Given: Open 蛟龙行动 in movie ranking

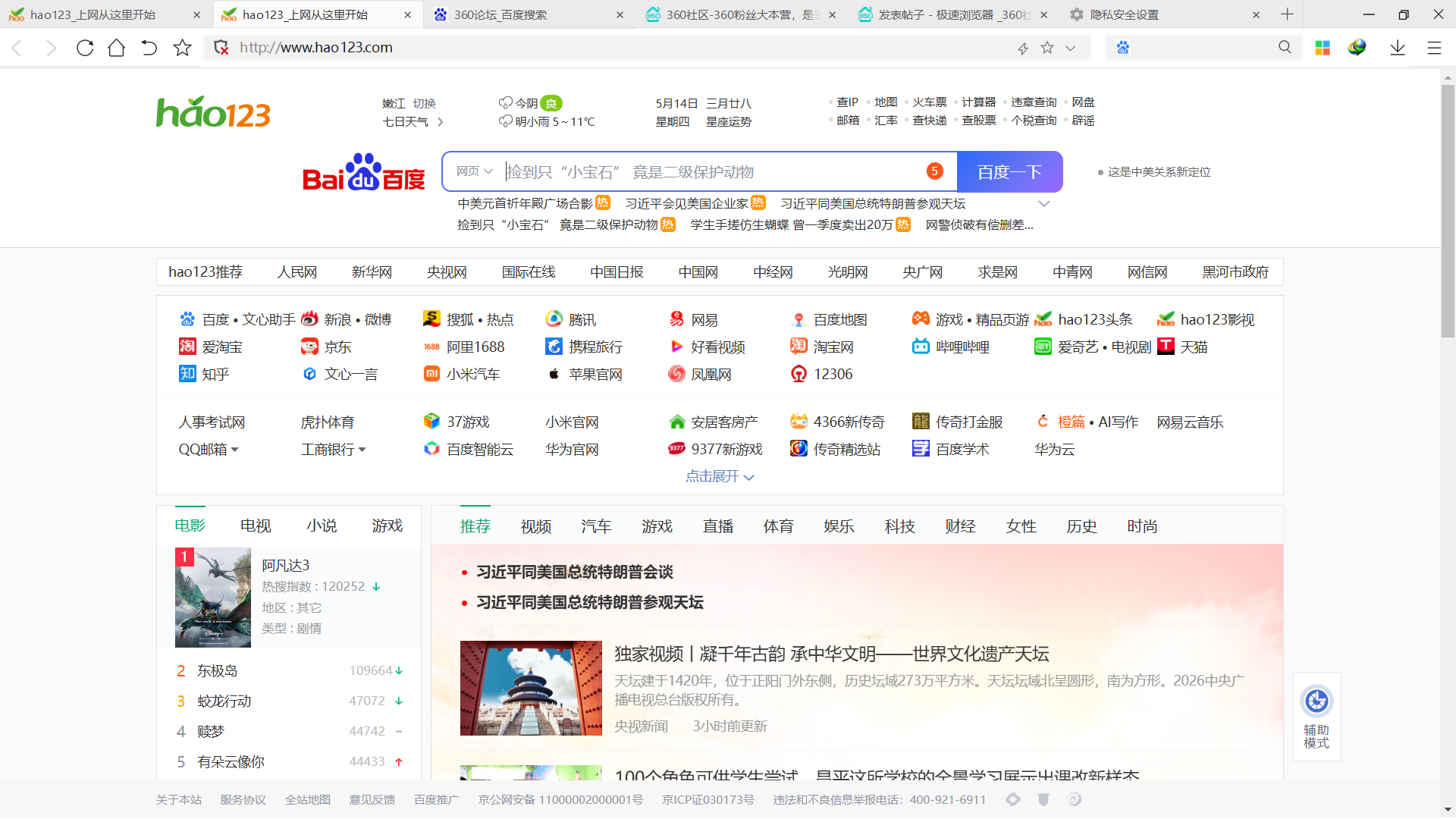Looking at the screenshot, I should tap(224, 701).
